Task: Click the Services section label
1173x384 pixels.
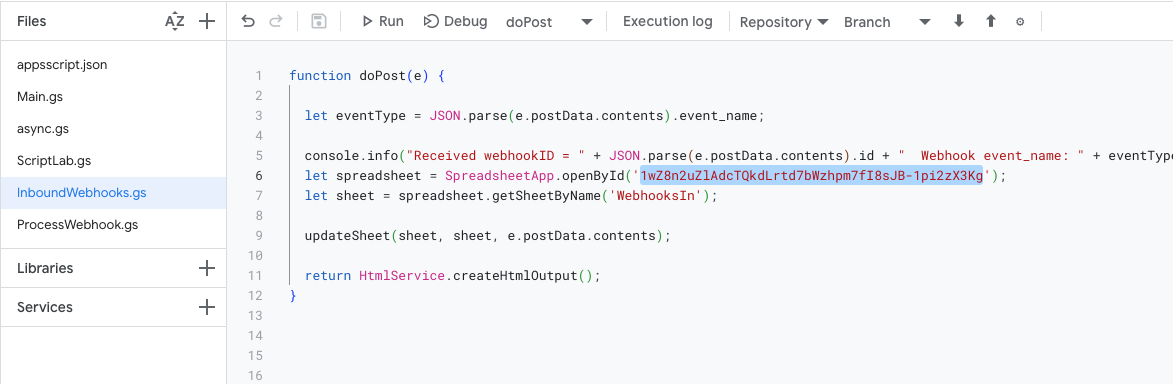Action: [45, 307]
